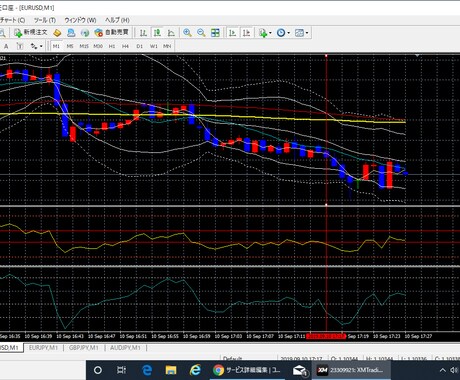Image resolution: width=460 pixels, height=380 pixels.
Task: Select the M1 timeframe
Action: point(56,46)
